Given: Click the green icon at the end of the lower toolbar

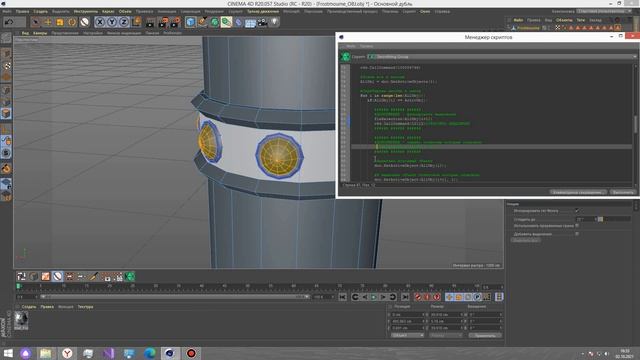Looking at the screenshot, I should pos(130,277).
